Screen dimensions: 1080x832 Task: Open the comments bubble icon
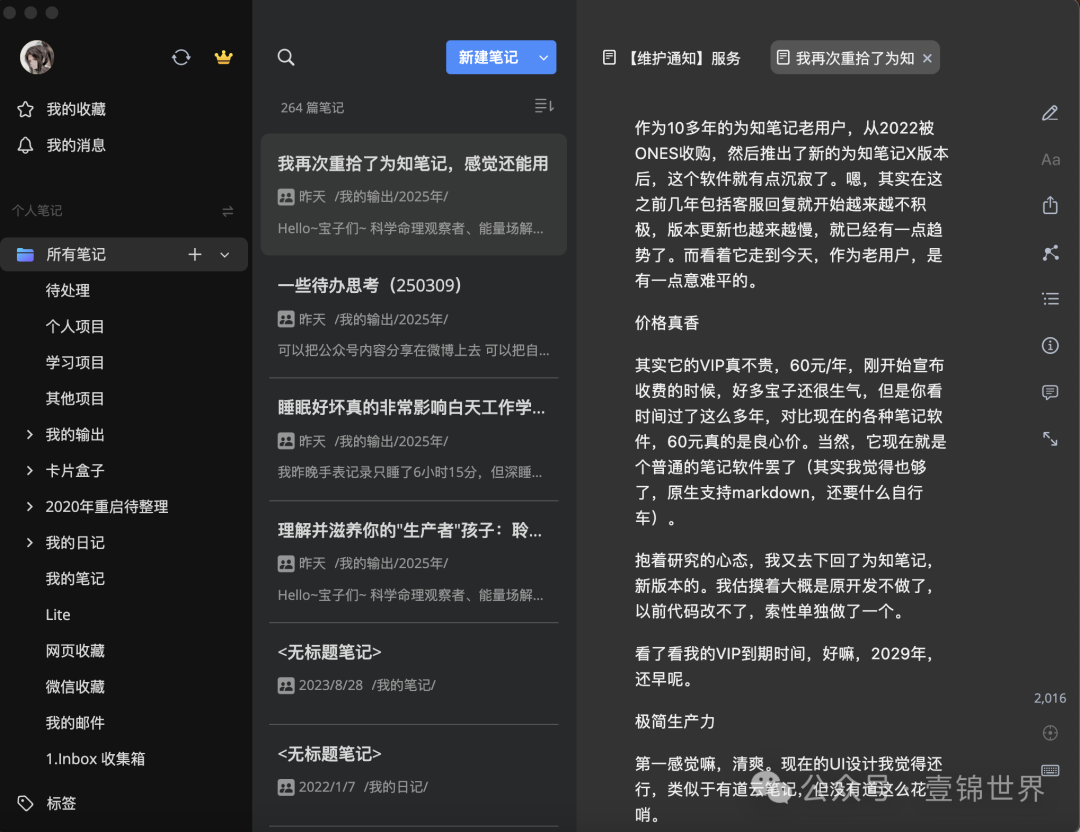coord(1050,393)
